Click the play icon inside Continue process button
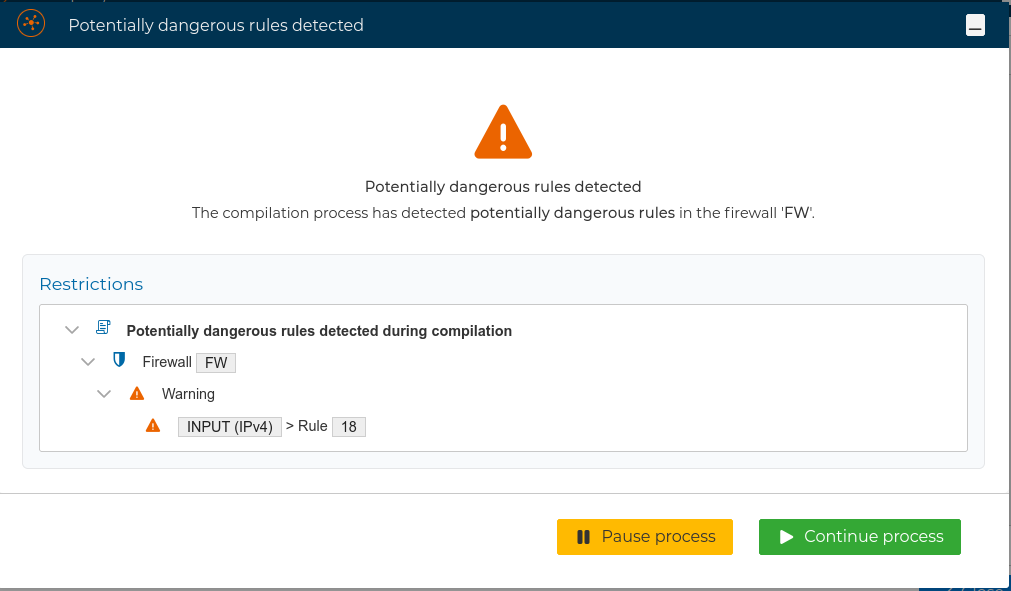This screenshot has width=1011, height=591. (786, 537)
